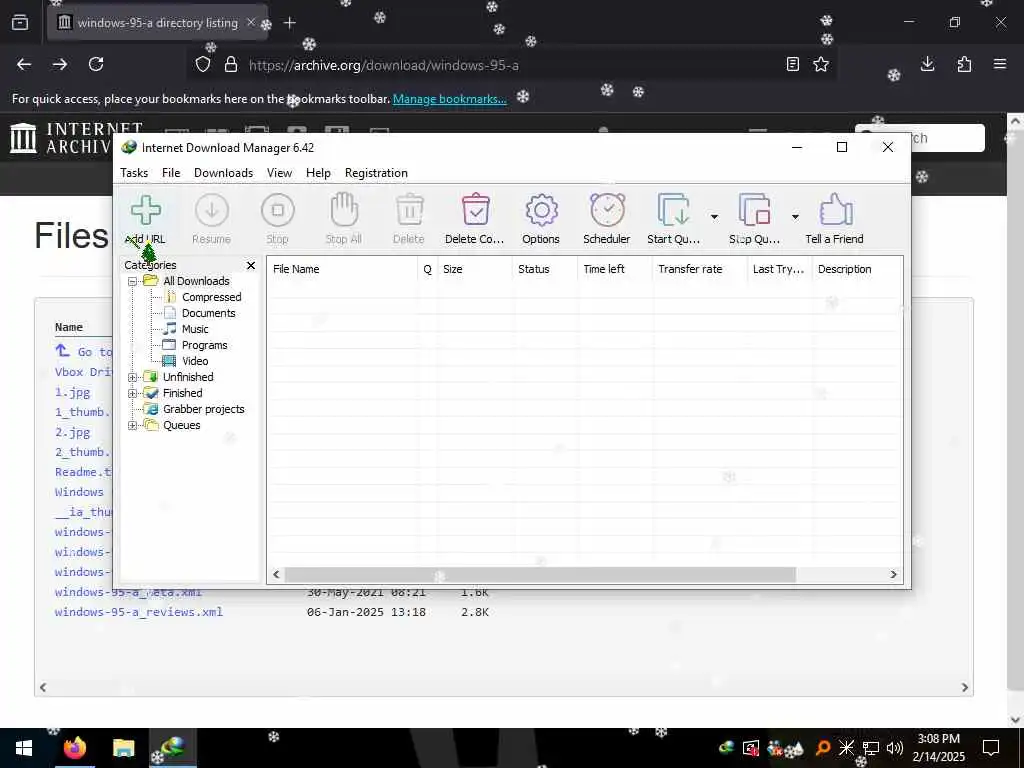The height and width of the screenshot is (768, 1024).
Task: Open Start Queue dropdown arrow
Action: click(x=714, y=217)
